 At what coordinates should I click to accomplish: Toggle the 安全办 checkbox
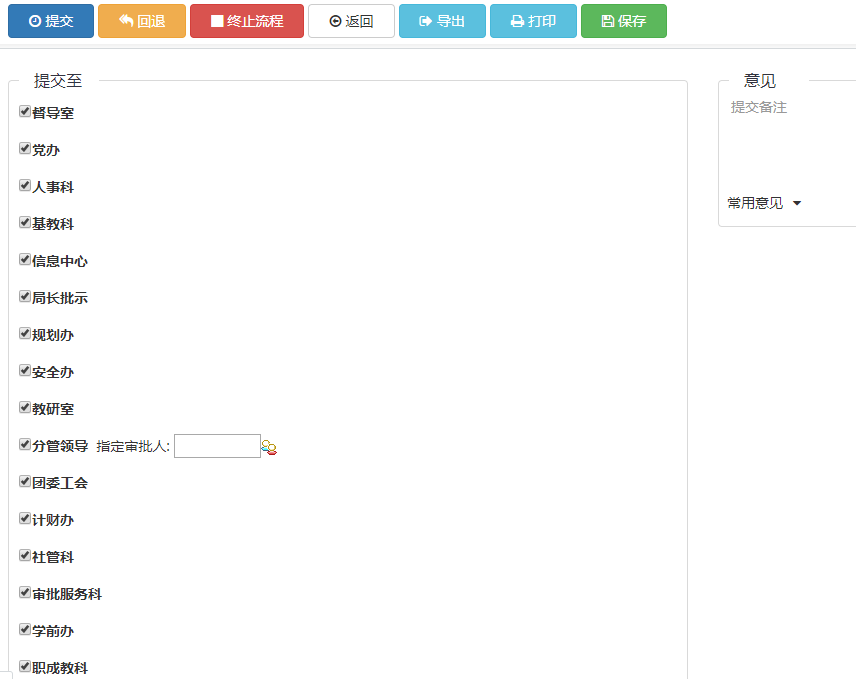coord(25,370)
